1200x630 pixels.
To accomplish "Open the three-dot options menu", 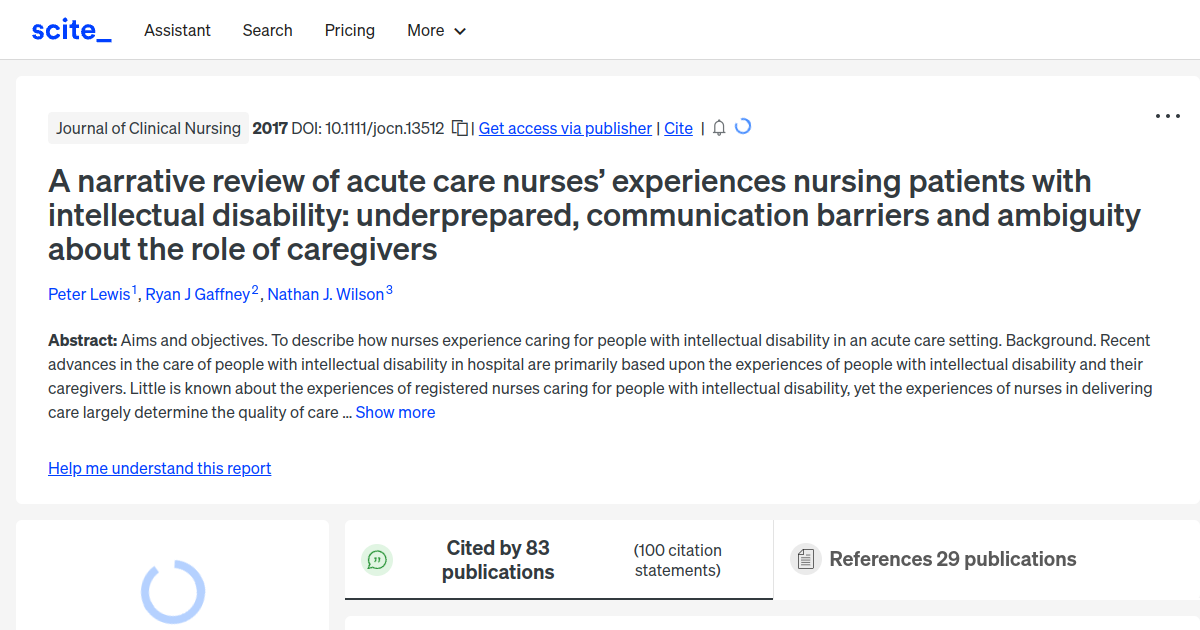I will [x=1167, y=116].
